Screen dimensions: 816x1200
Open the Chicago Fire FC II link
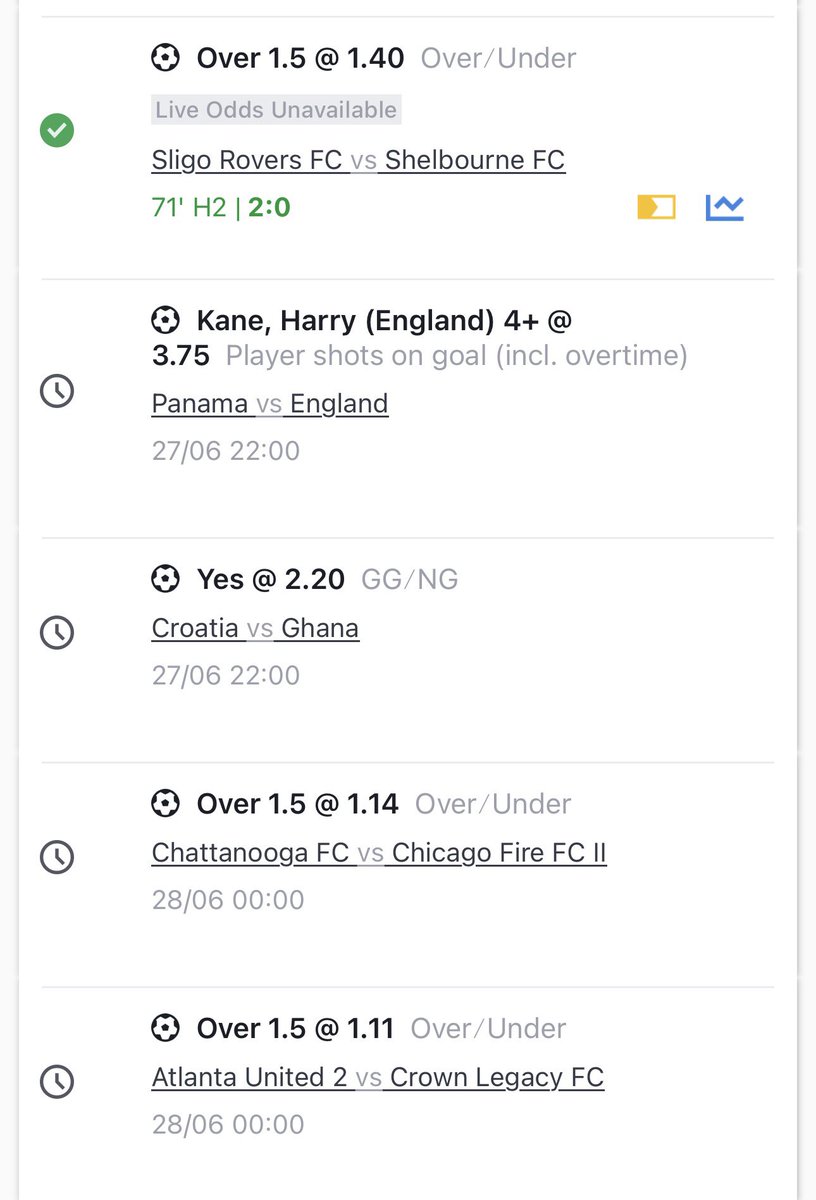tap(499, 853)
